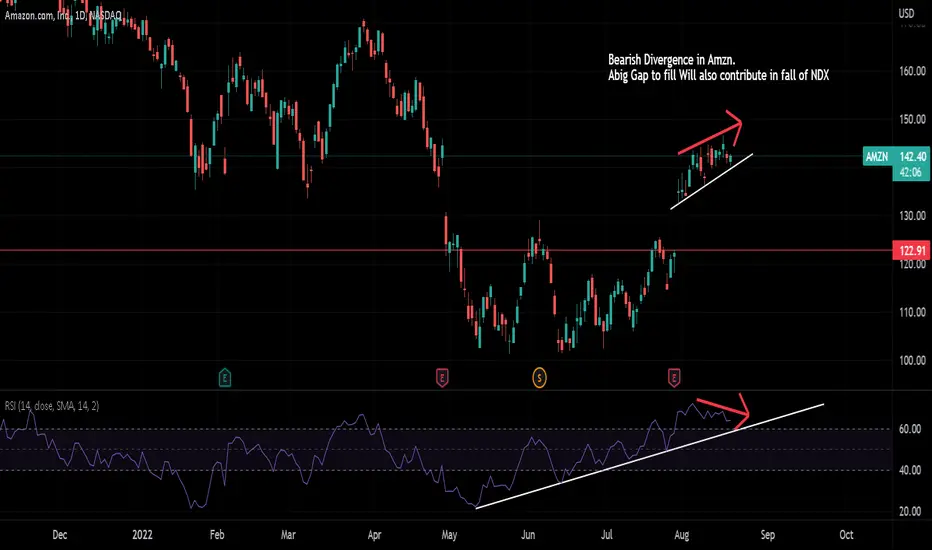This screenshot has height=550, width=932.
Task: Click the USD currency label
Action: tap(906, 13)
